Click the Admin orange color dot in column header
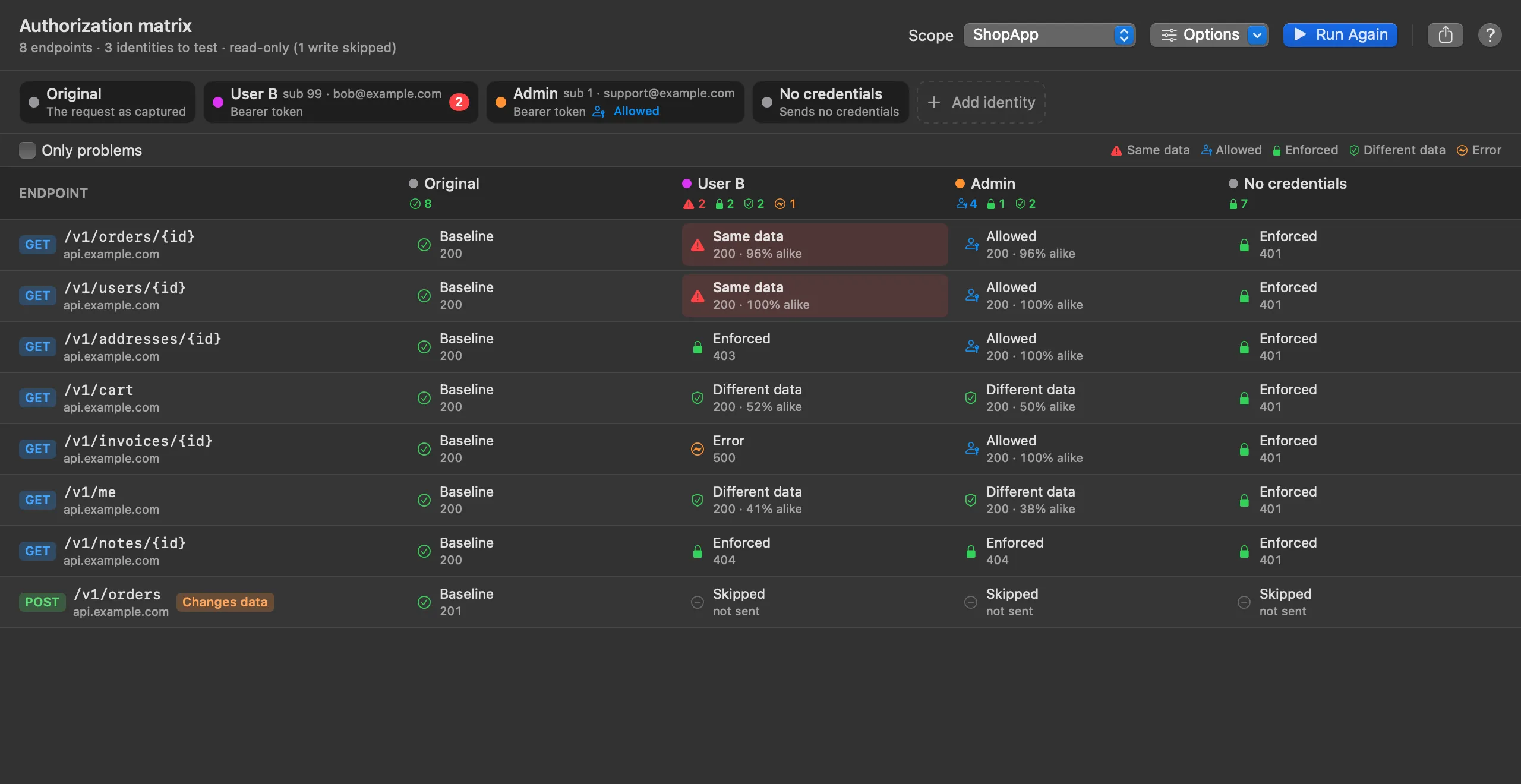This screenshot has height=784, width=1521. pos(960,184)
